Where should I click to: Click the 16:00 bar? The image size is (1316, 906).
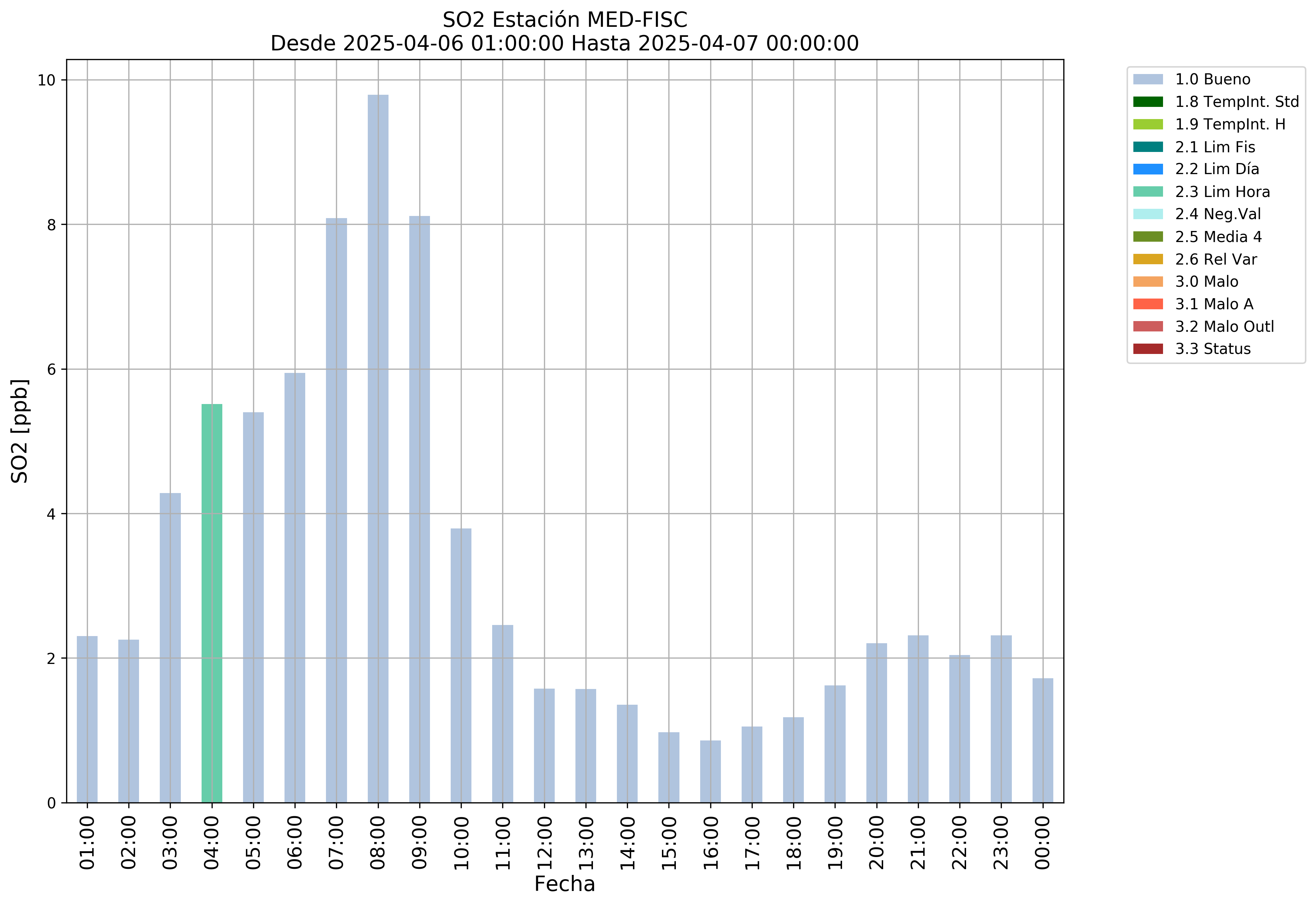[711, 772]
